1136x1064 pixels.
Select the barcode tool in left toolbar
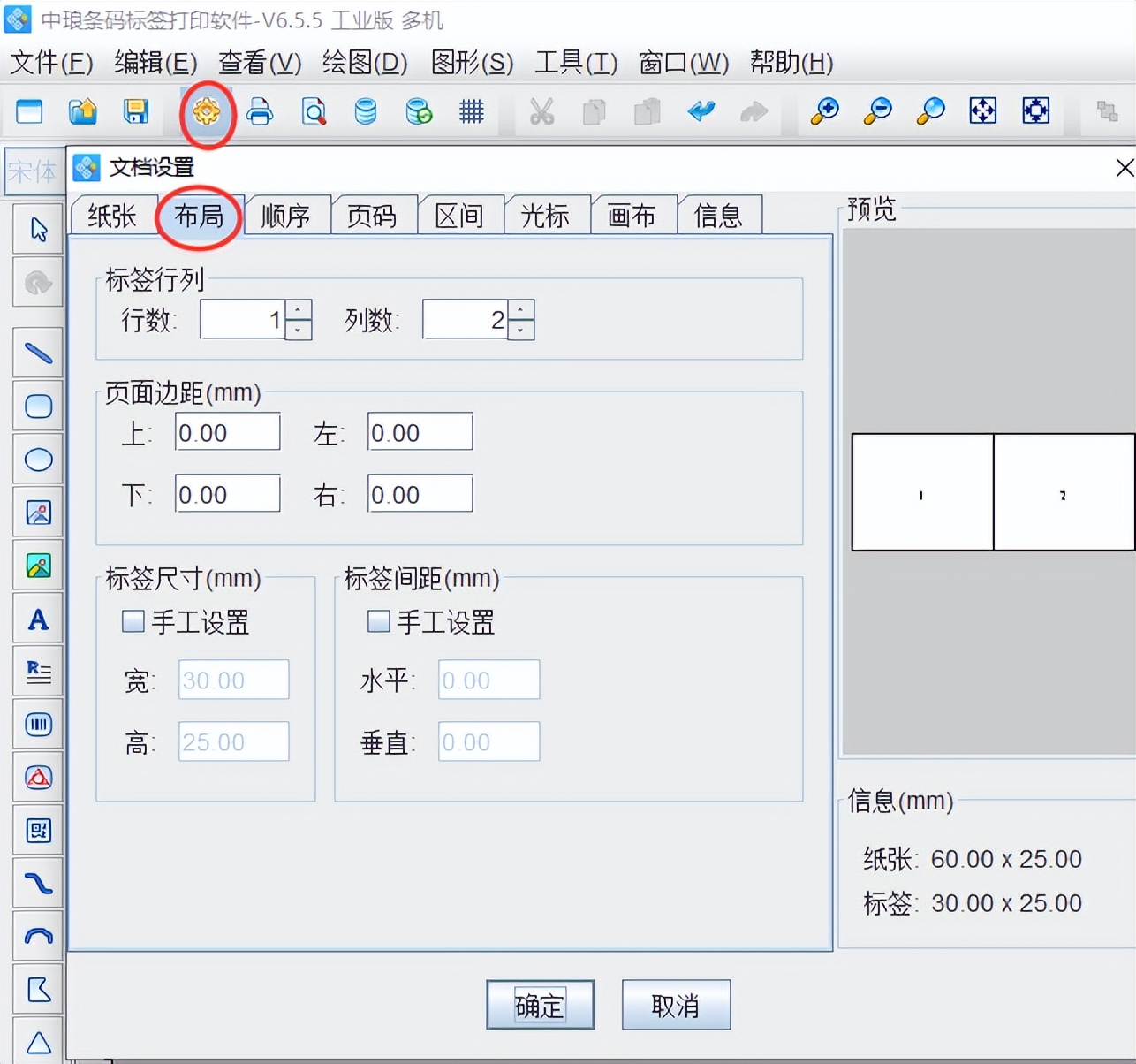click(x=38, y=724)
